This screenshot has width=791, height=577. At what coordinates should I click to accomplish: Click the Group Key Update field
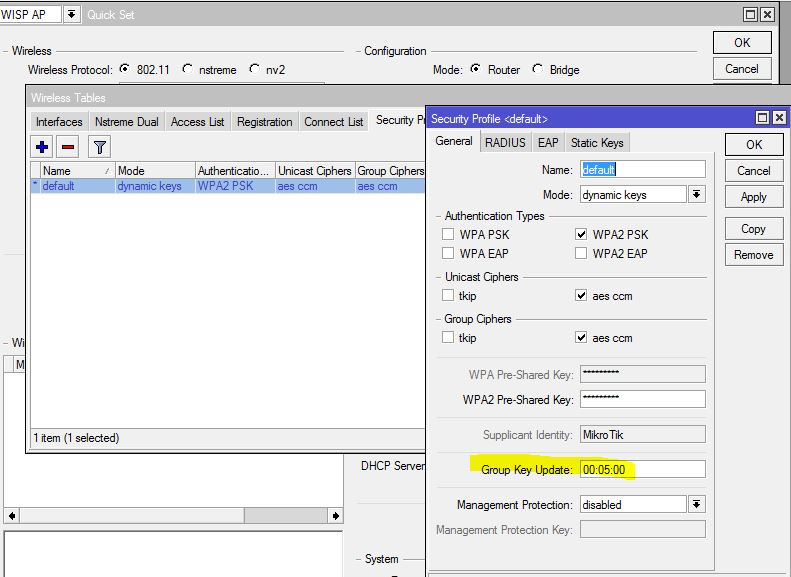pos(643,469)
